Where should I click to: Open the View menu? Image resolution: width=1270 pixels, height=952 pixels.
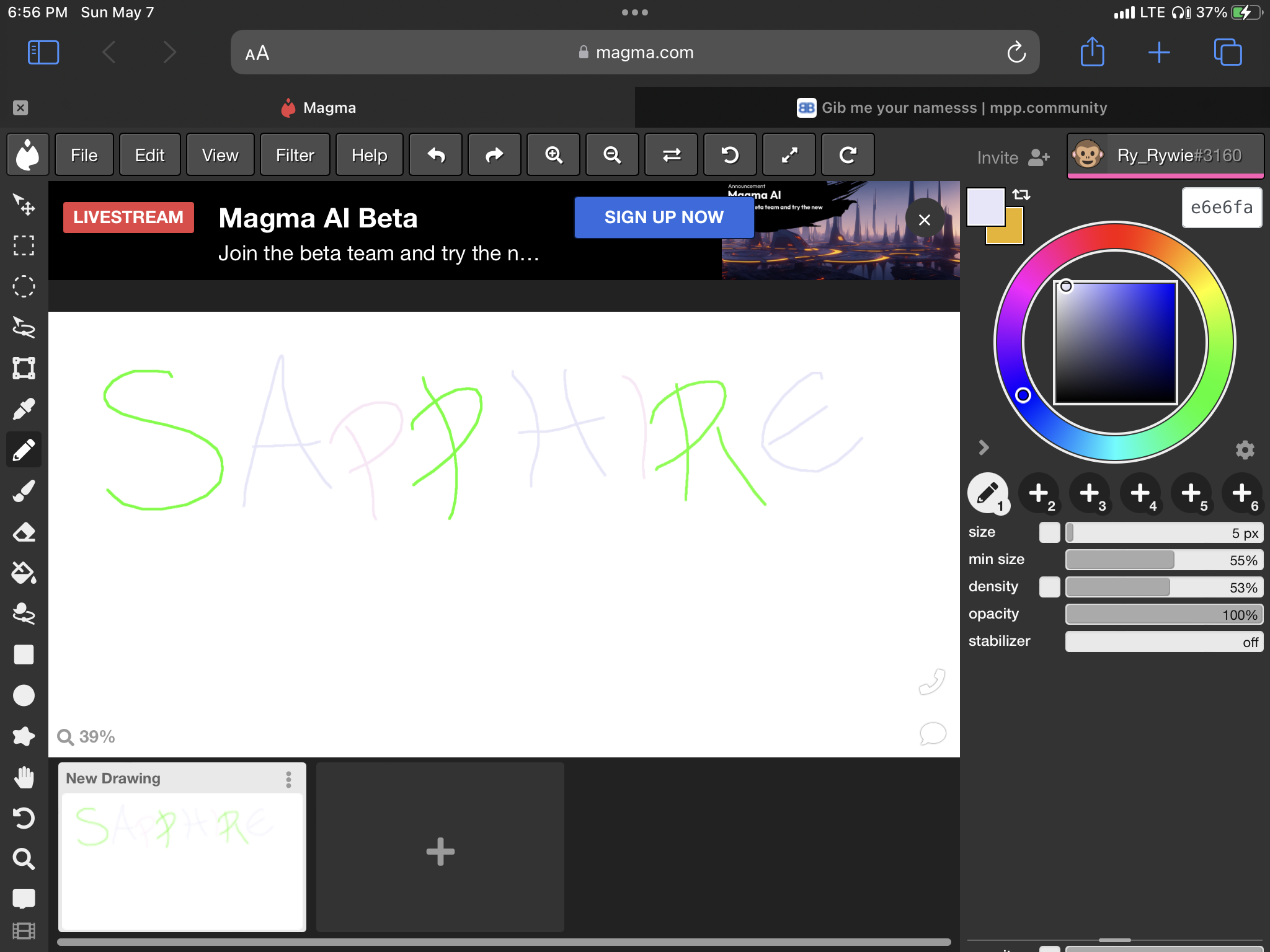coord(220,155)
